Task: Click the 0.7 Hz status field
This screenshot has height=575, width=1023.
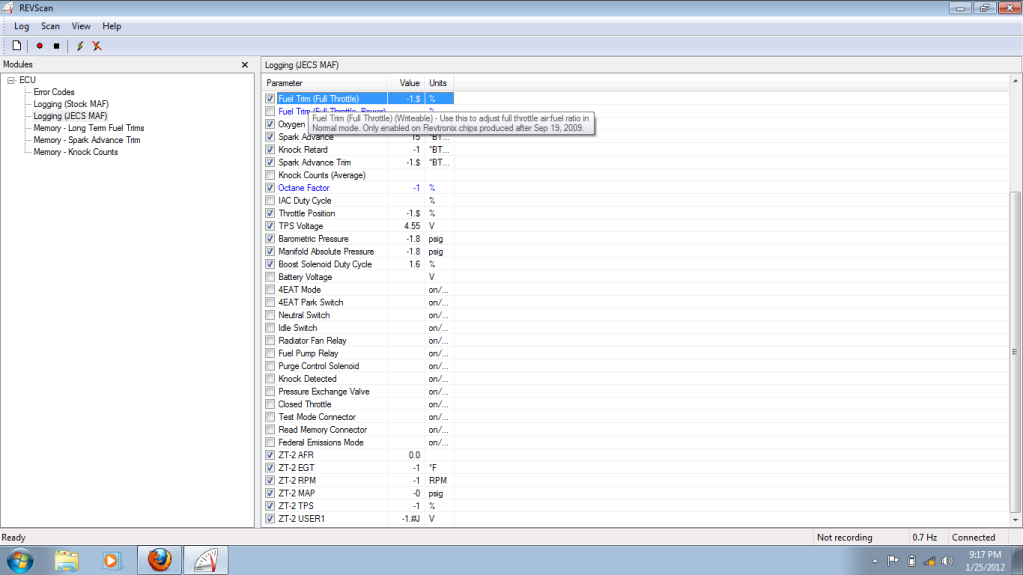Action: click(924, 538)
